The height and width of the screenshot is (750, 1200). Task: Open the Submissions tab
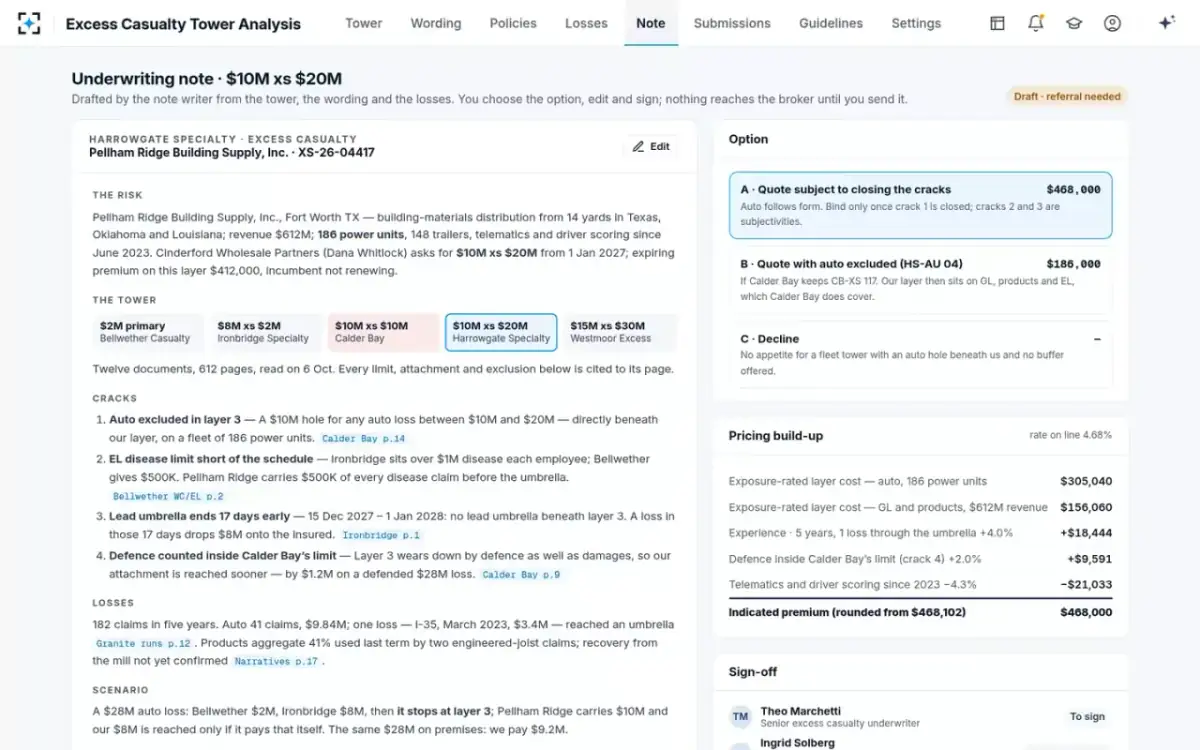[x=732, y=23]
